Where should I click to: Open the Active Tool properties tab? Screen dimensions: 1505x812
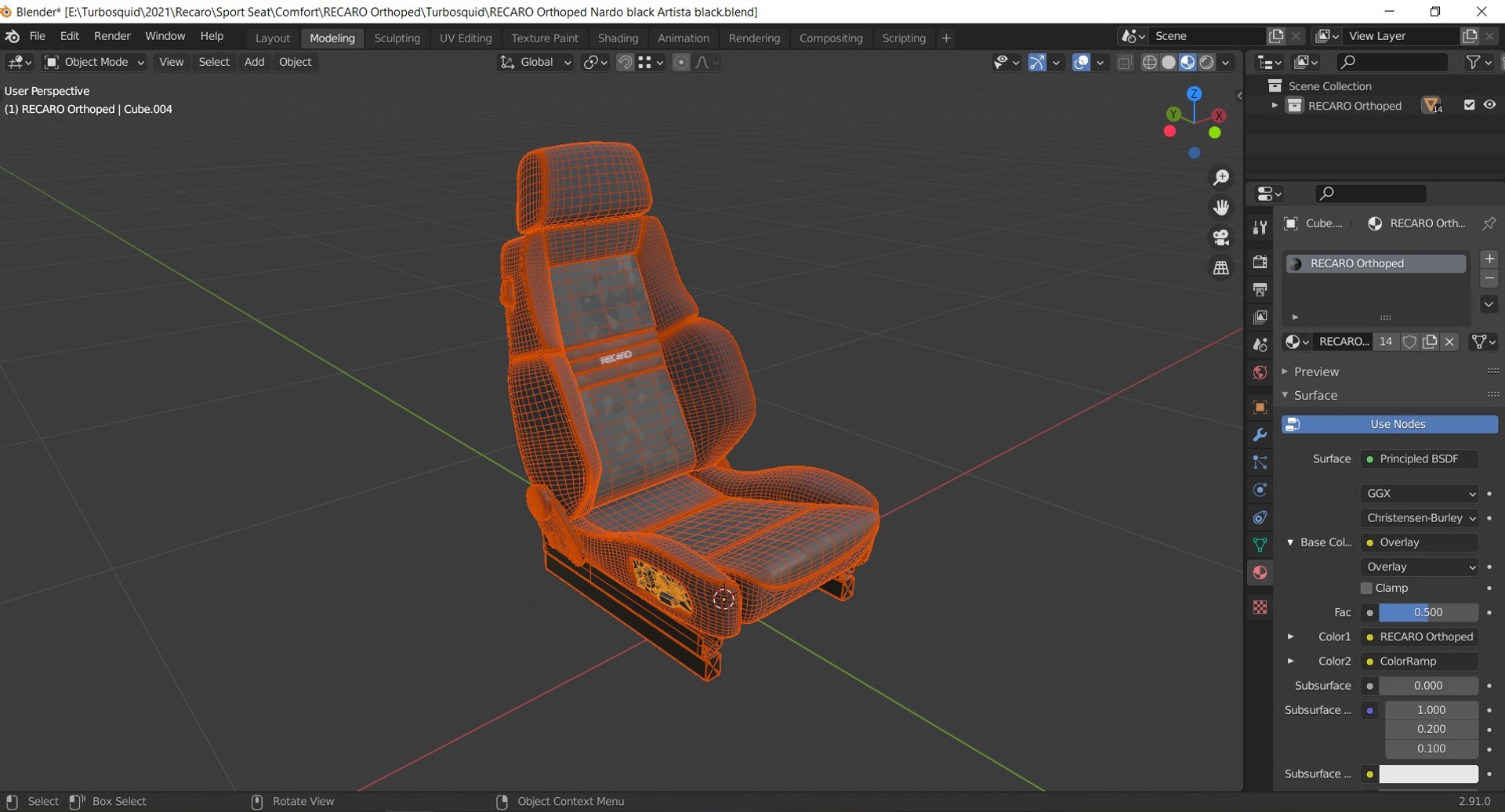point(1260,227)
